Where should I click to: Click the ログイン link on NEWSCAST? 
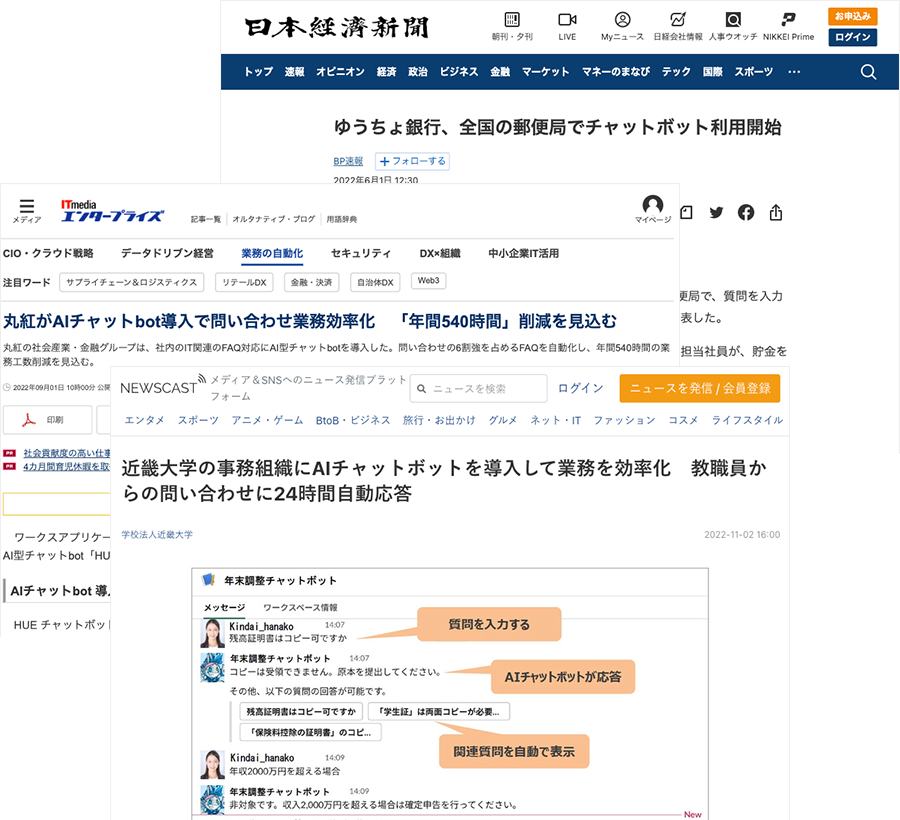[x=580, y=388]
